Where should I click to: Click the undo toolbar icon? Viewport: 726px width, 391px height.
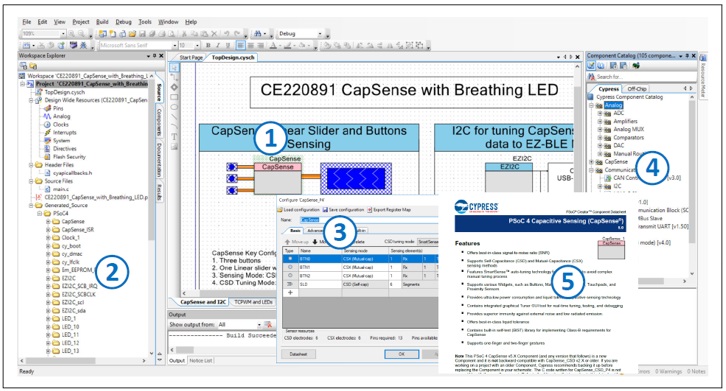click(226, 34)
